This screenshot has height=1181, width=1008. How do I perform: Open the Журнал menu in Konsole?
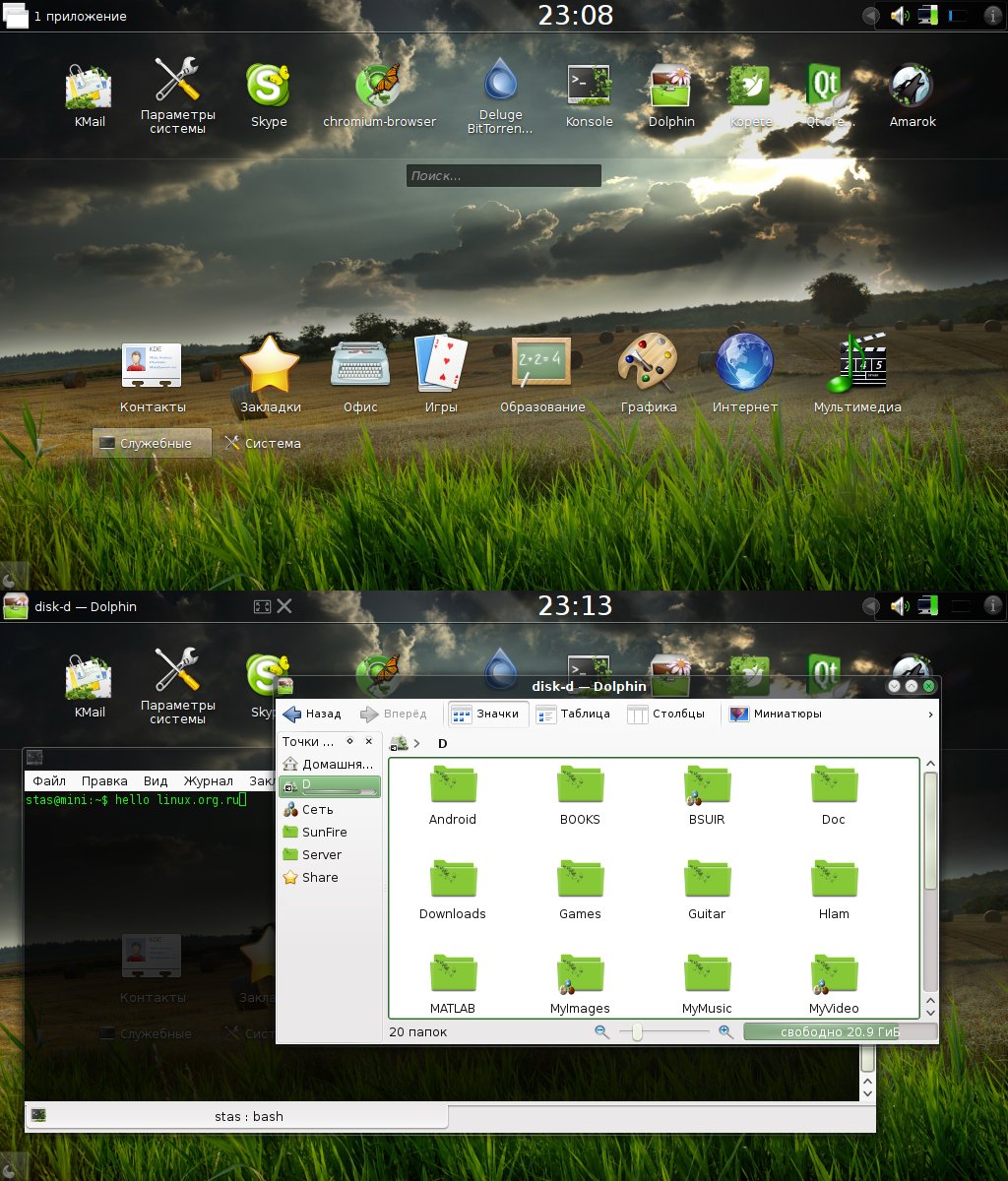point(208,780)
